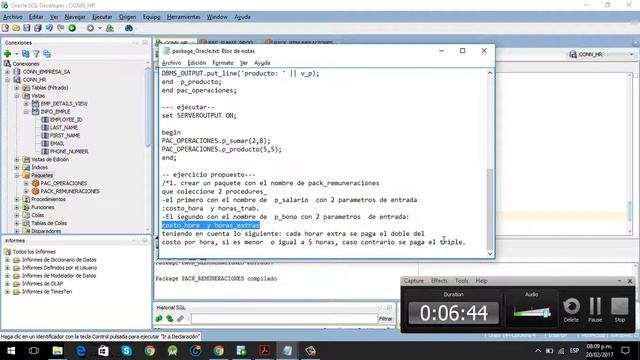The width and height of the screenshot is (640, 360).
Task: Open File Explorer from taskbar
Action: (58, 351)
